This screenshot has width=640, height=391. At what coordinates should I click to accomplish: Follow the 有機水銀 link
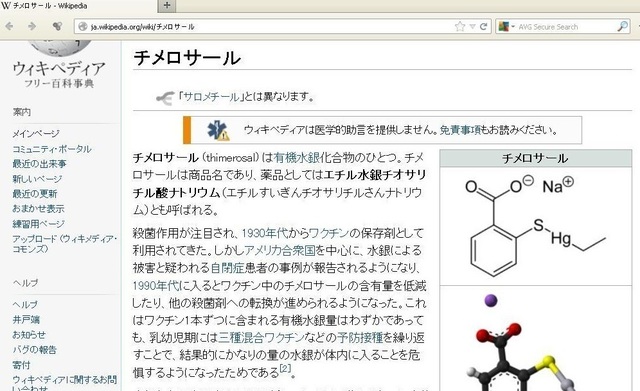pos(296,157)
